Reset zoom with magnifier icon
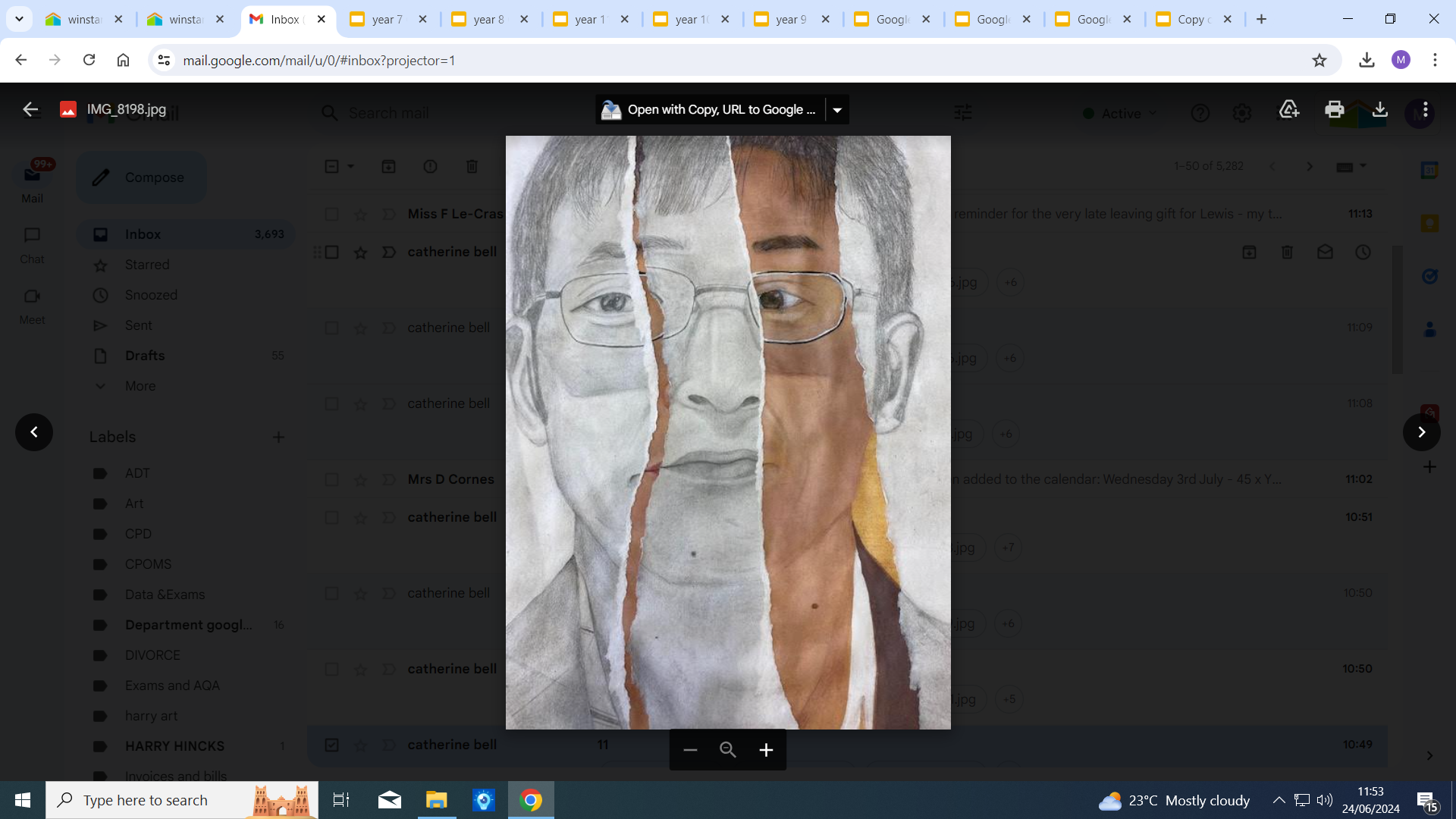The image size is (1456, 819). click(x=728, y=750)
